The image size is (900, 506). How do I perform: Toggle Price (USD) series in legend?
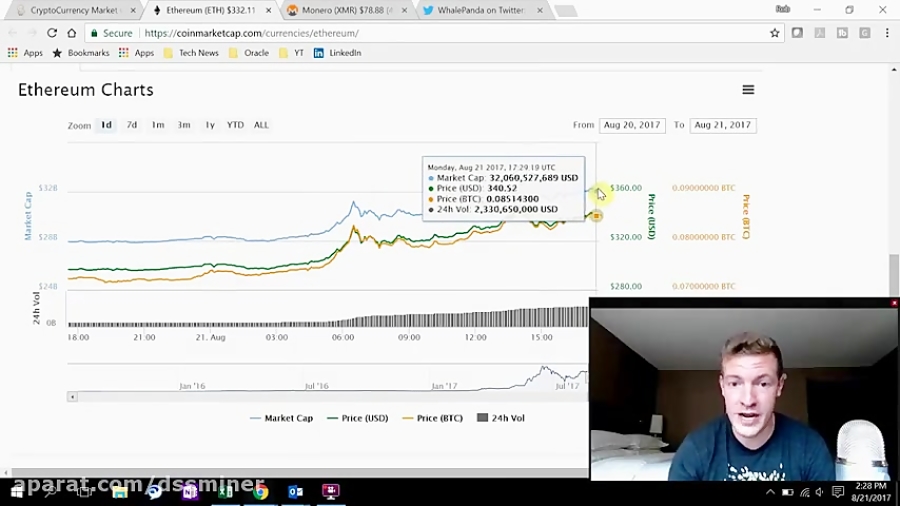coord(358,418)
